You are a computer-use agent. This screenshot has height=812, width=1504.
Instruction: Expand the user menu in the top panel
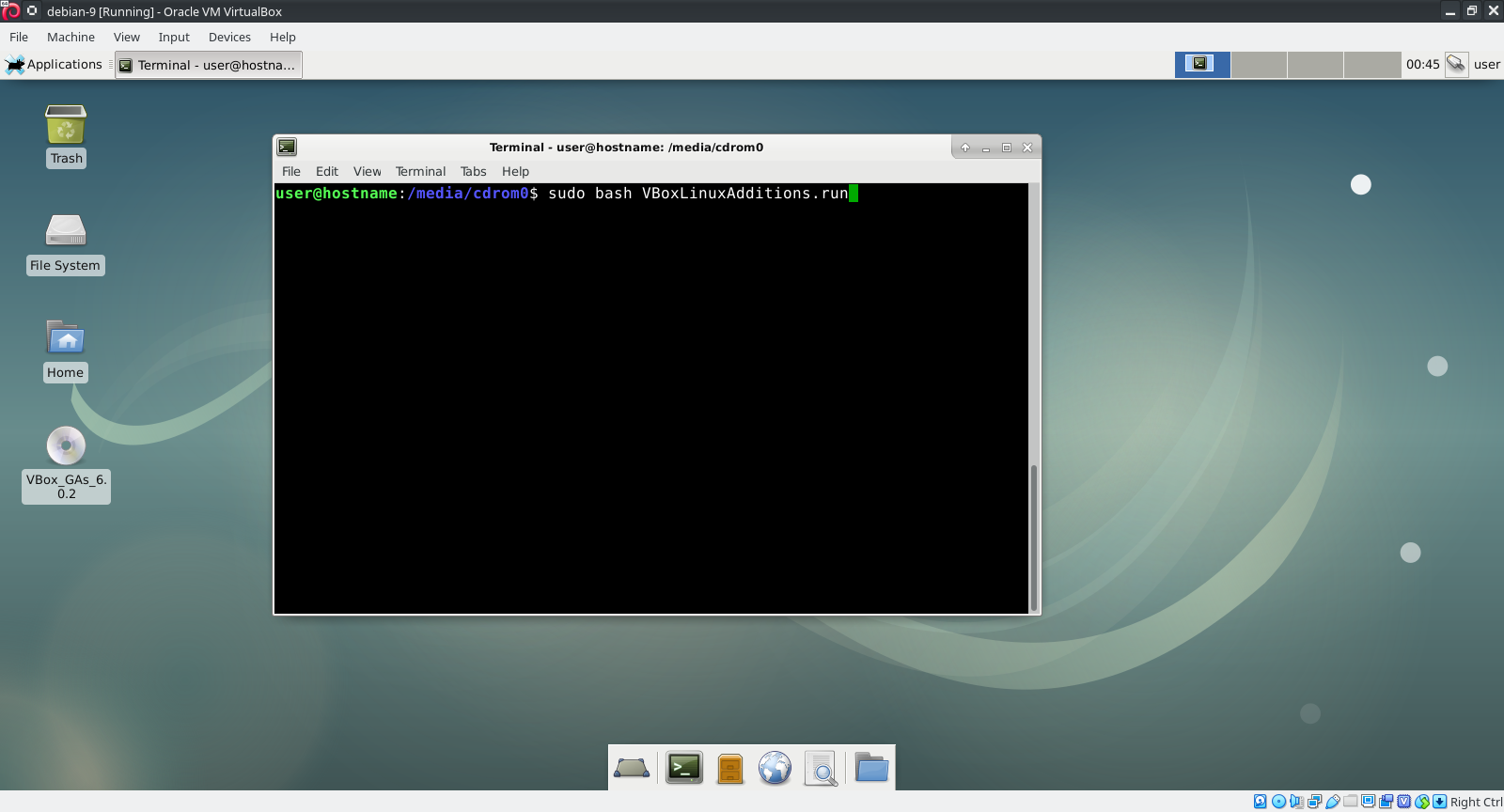tap(1486, 65)
